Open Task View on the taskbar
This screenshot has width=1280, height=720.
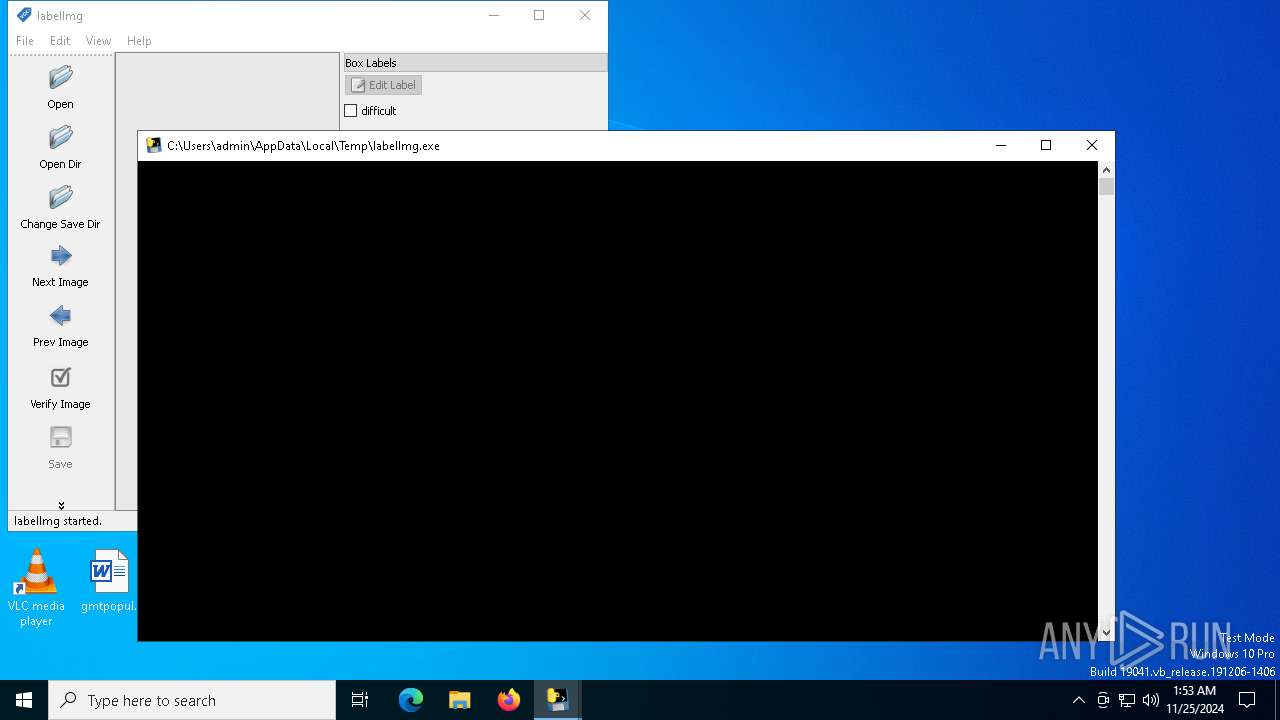pos(360,700)
